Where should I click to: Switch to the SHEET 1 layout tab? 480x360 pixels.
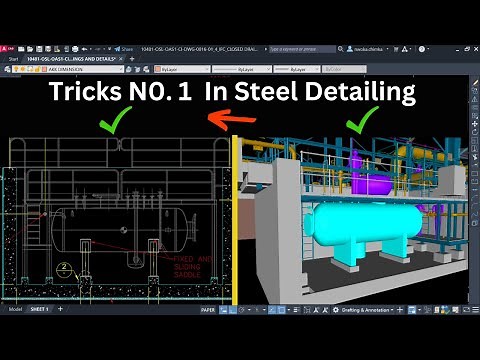[x=40, y=309]
